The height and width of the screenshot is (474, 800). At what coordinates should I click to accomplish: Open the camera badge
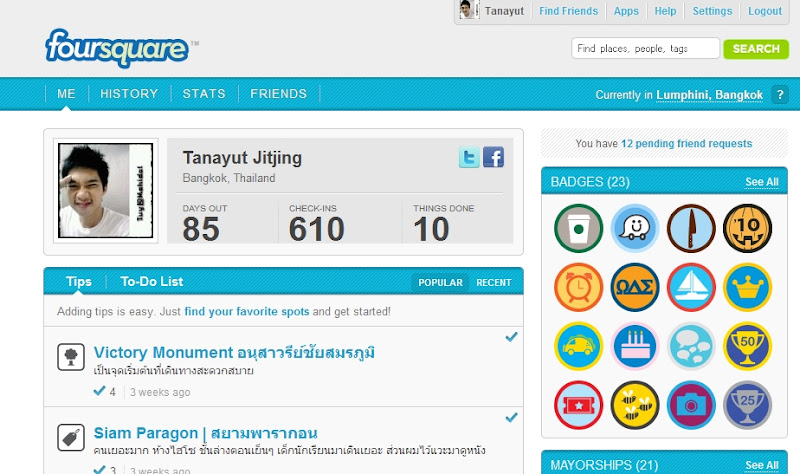click(691, 405)
